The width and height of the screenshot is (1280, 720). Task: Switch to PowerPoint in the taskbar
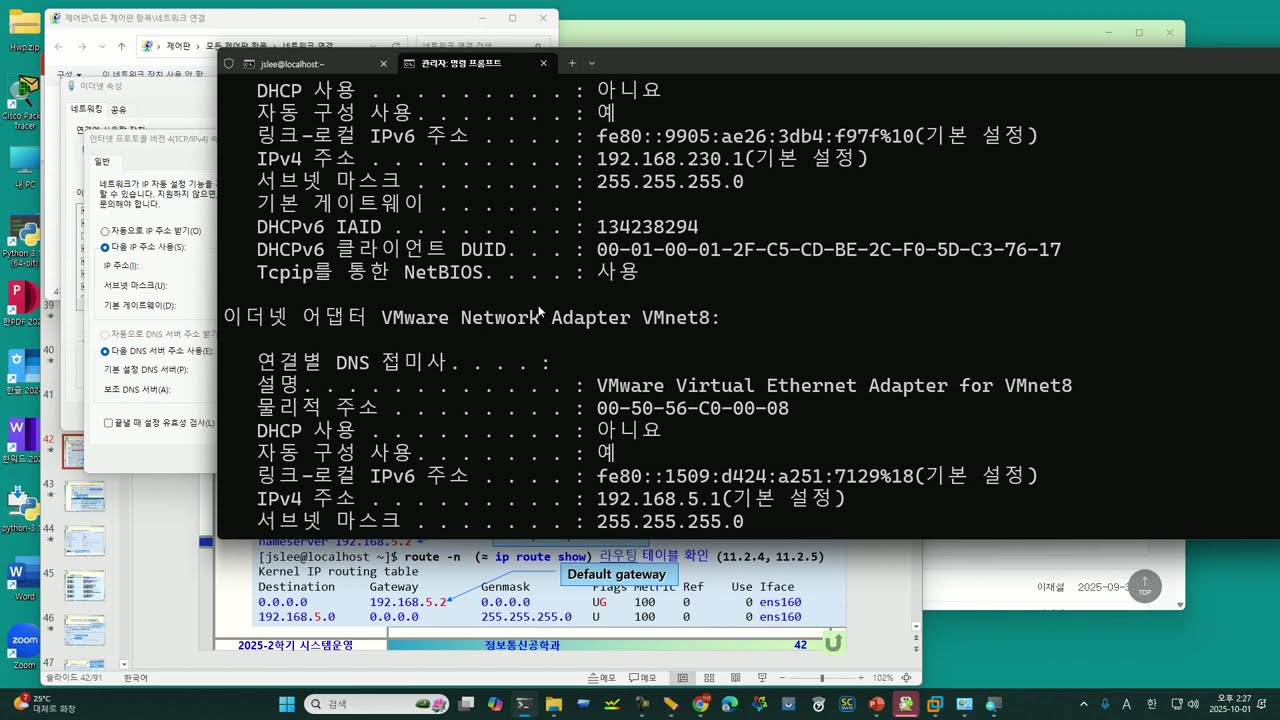point(877,704)
